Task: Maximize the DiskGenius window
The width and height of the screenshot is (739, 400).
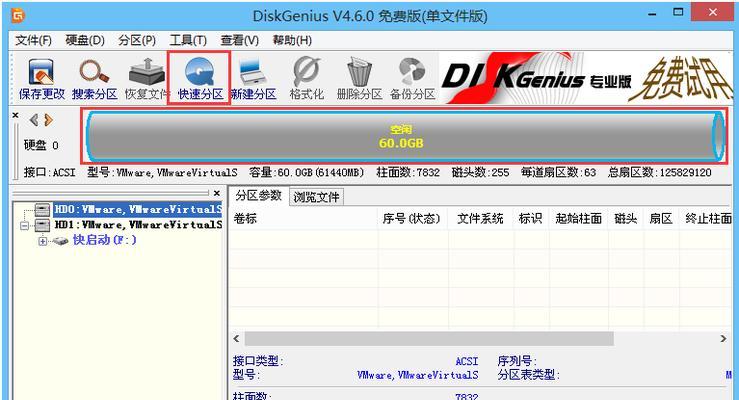Action: pyautogui.click(x=678, y=13)
